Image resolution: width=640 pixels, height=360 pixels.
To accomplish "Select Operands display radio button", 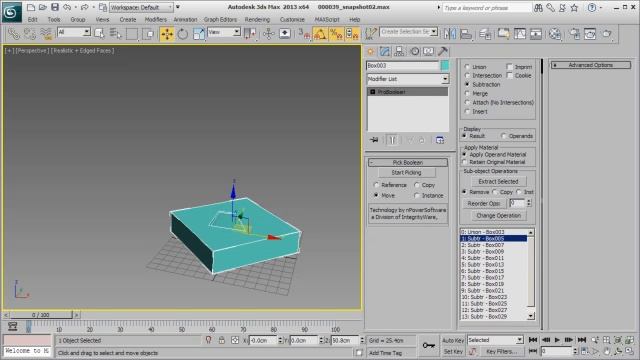I will coord(504,136).
